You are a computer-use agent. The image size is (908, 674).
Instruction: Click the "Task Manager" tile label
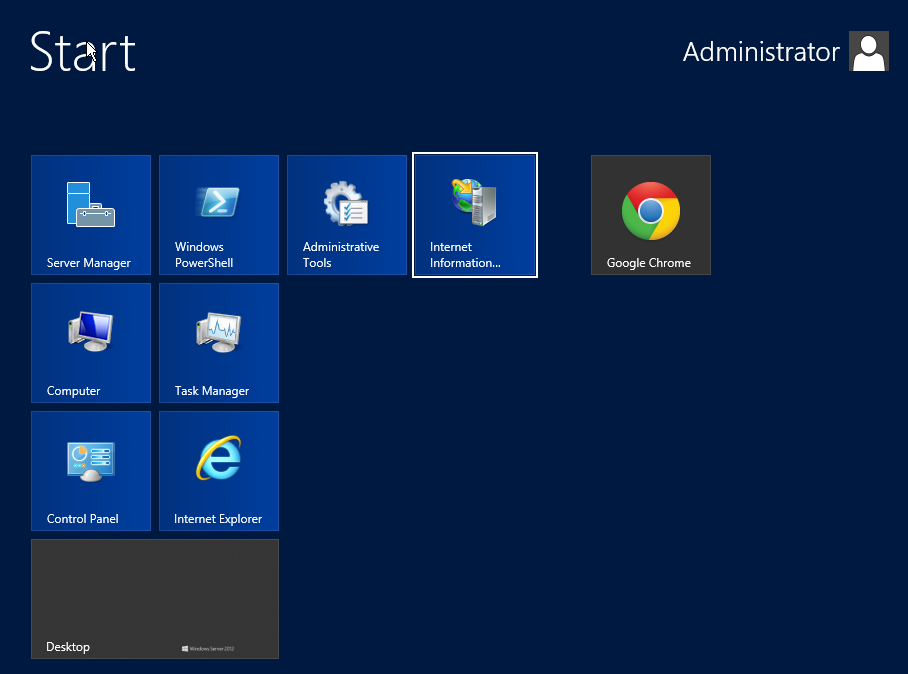coord(212,391)
